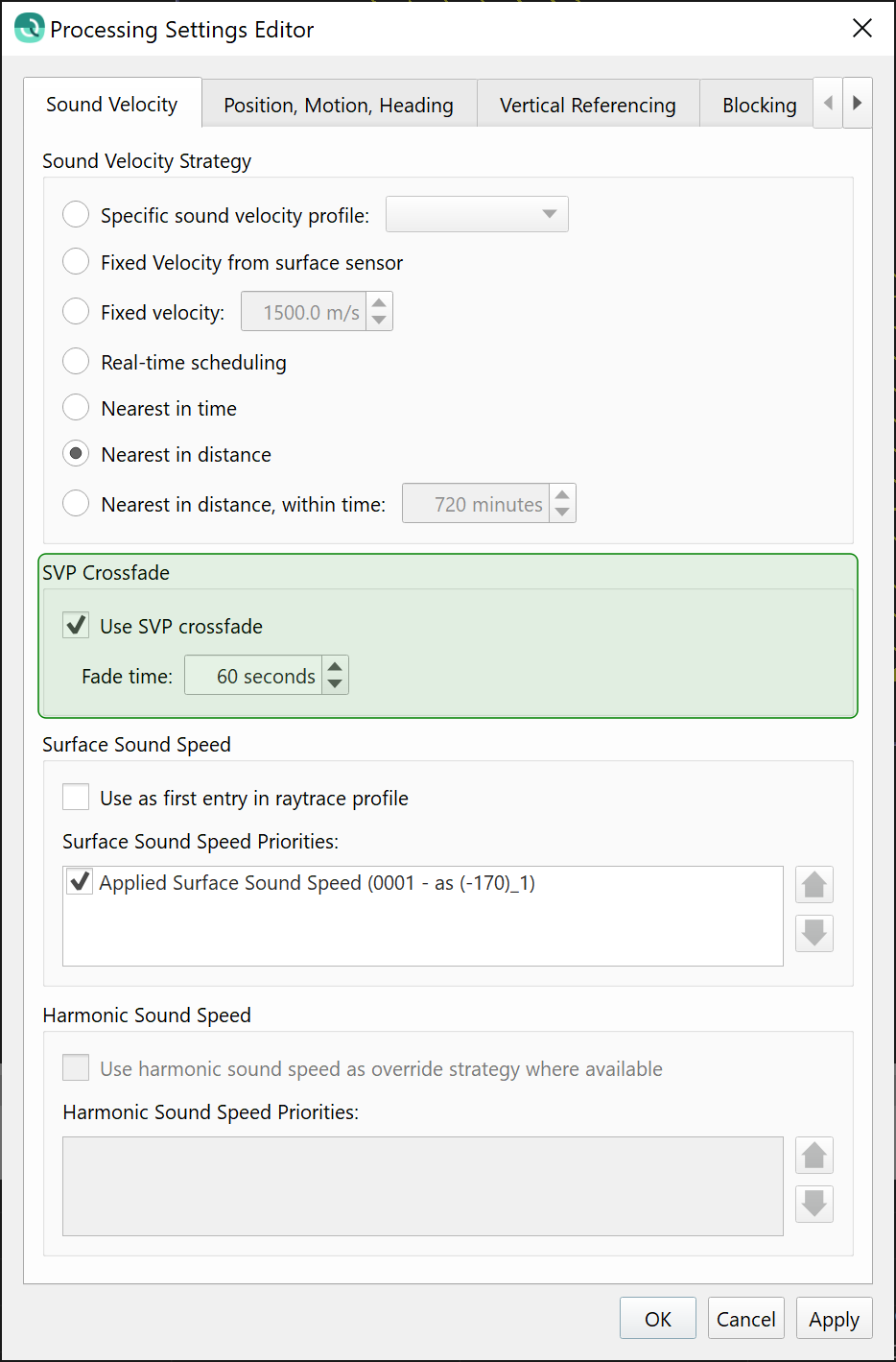The width and height of the screenshot is (896, 1362).
Task: Move surface sound speed priority up
Action: pos(813,884)
